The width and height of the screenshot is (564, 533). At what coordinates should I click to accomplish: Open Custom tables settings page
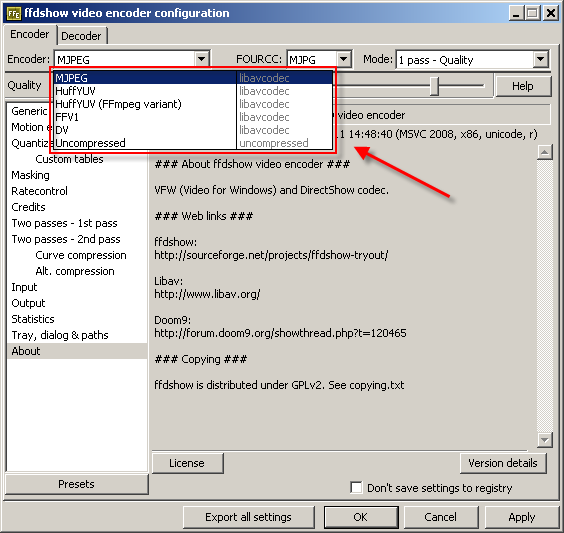(x=69, y=159)
